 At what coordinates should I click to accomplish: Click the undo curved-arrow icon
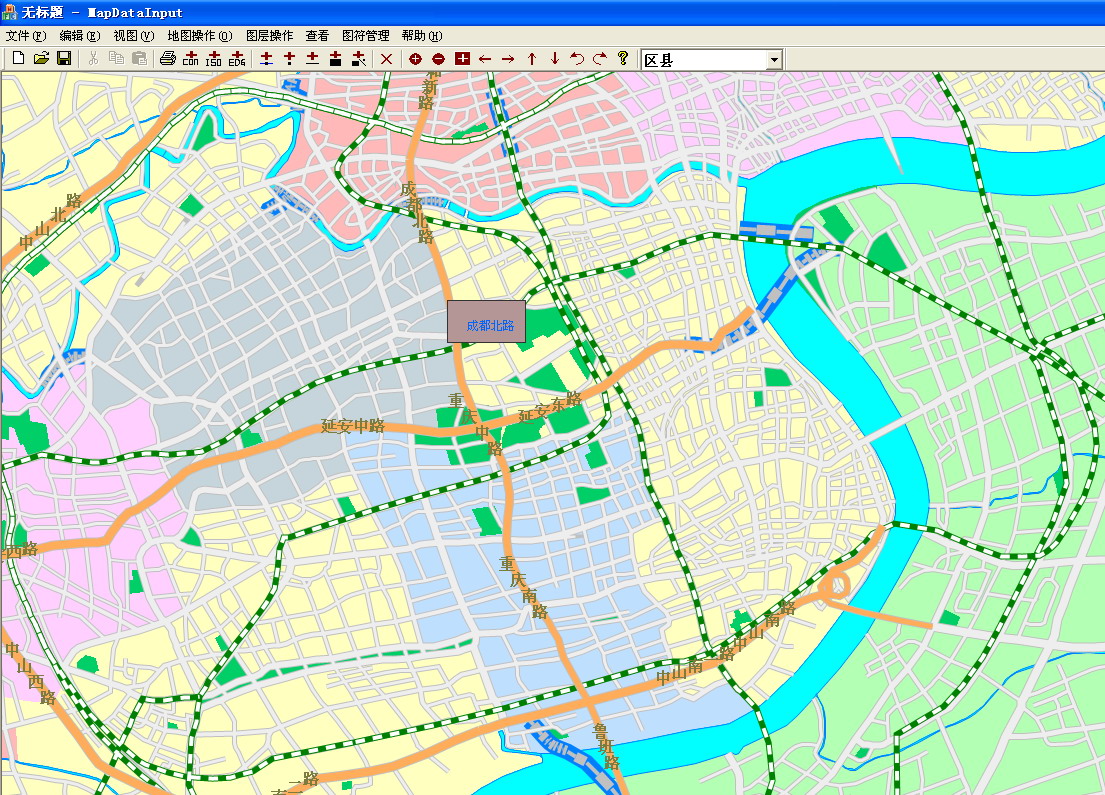pyautogui.click(x=577, y=58)
